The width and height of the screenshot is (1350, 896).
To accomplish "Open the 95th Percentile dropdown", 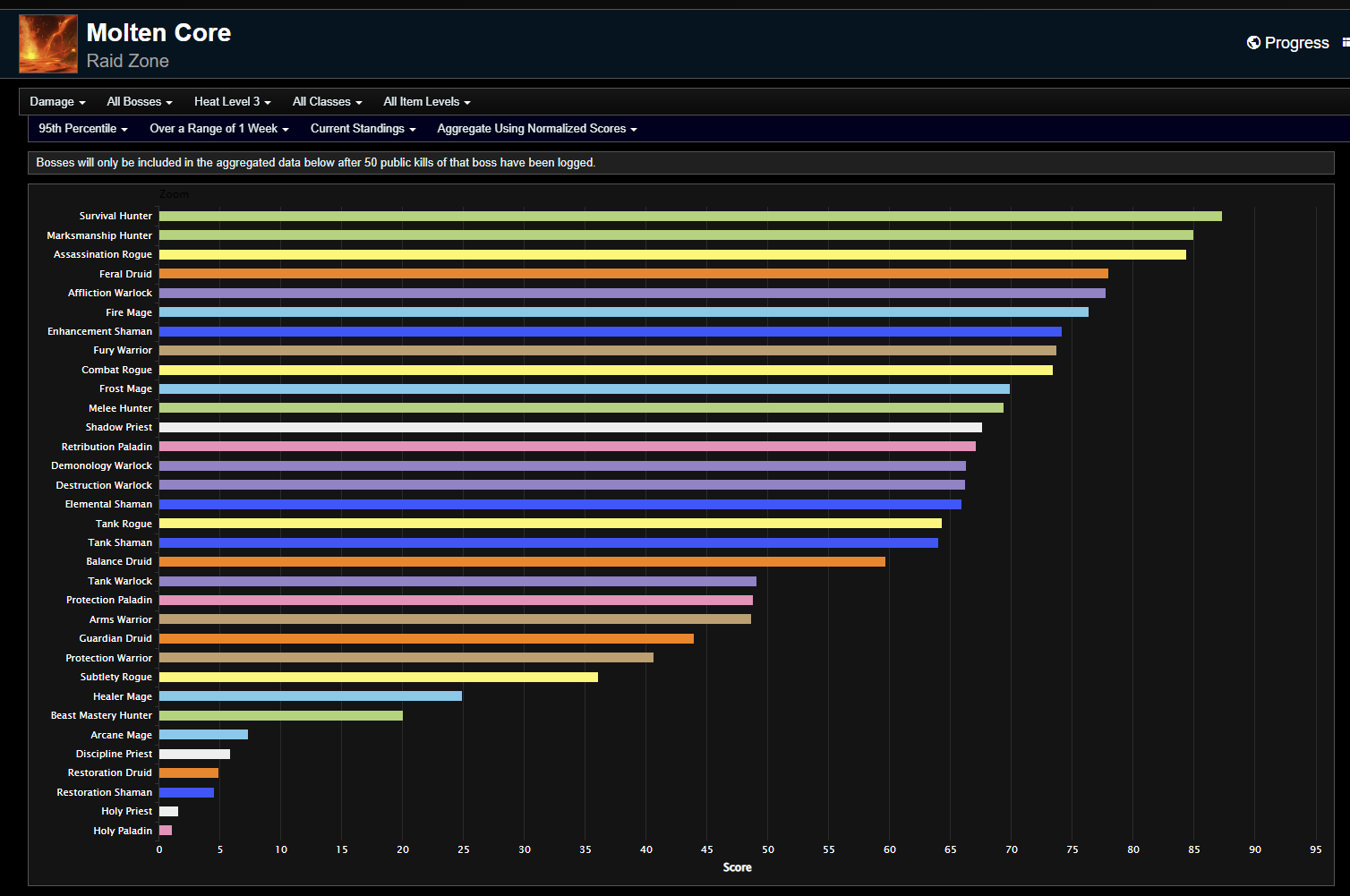I will click(81, 128).
